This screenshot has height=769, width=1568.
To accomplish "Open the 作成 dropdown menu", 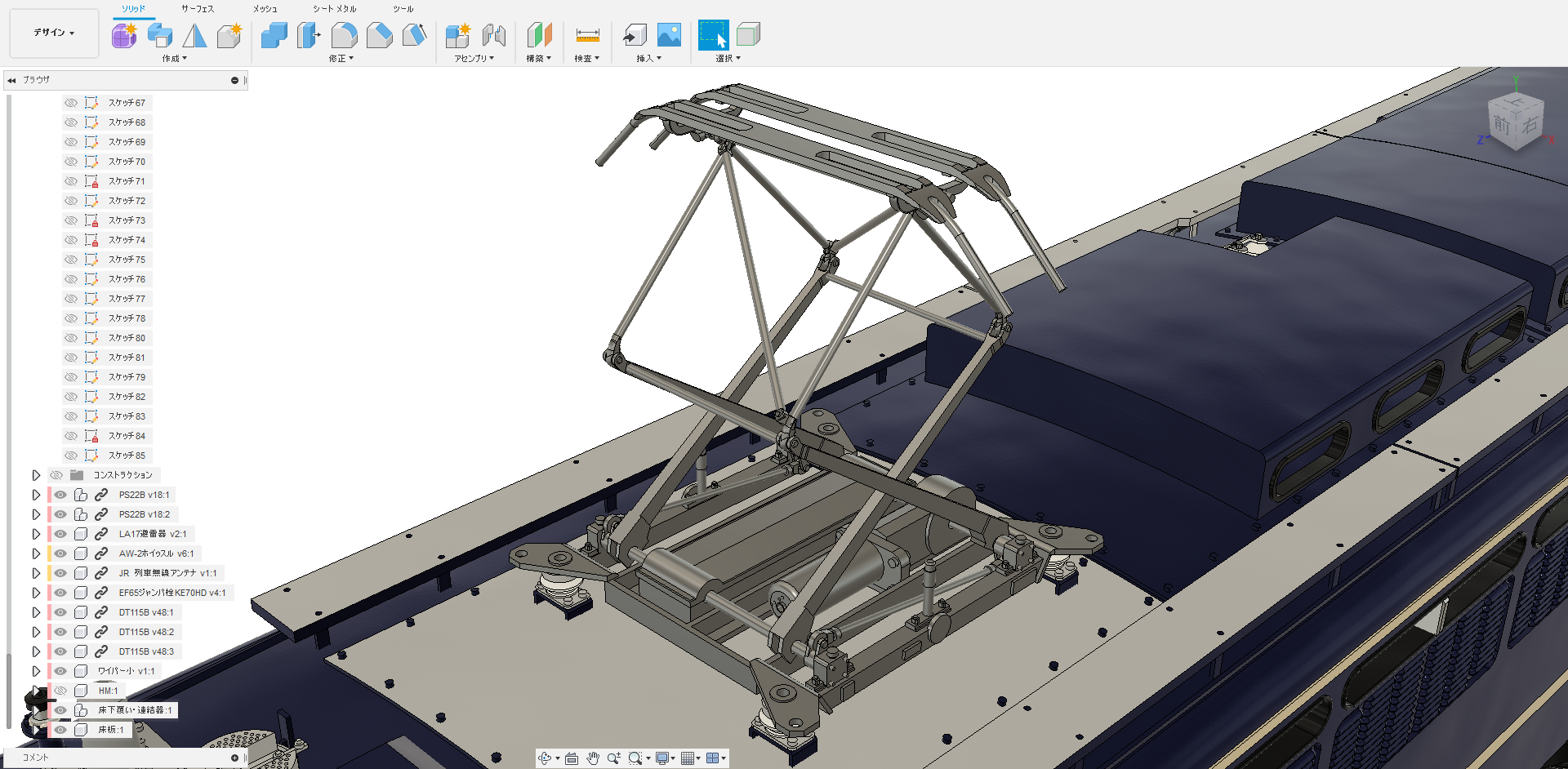I will tap(175, 59).
